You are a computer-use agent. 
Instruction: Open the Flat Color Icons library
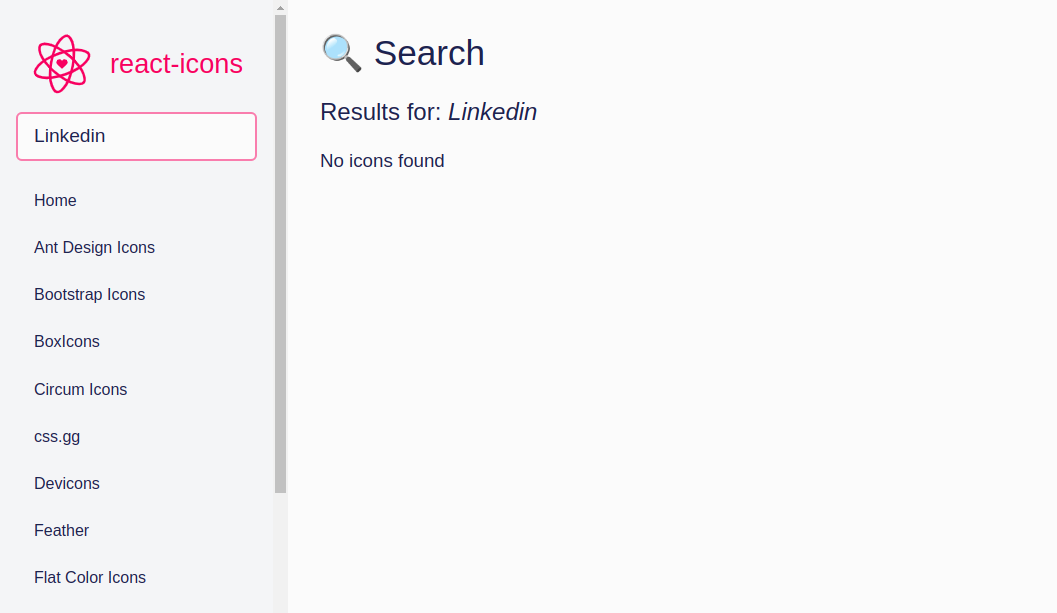pos(89,577)
